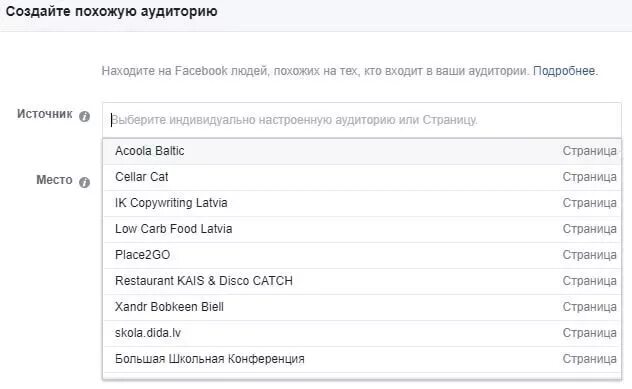Focus the source audience input field
The height and width of the screenshot is (389, 632).
(x=362, y=120)
